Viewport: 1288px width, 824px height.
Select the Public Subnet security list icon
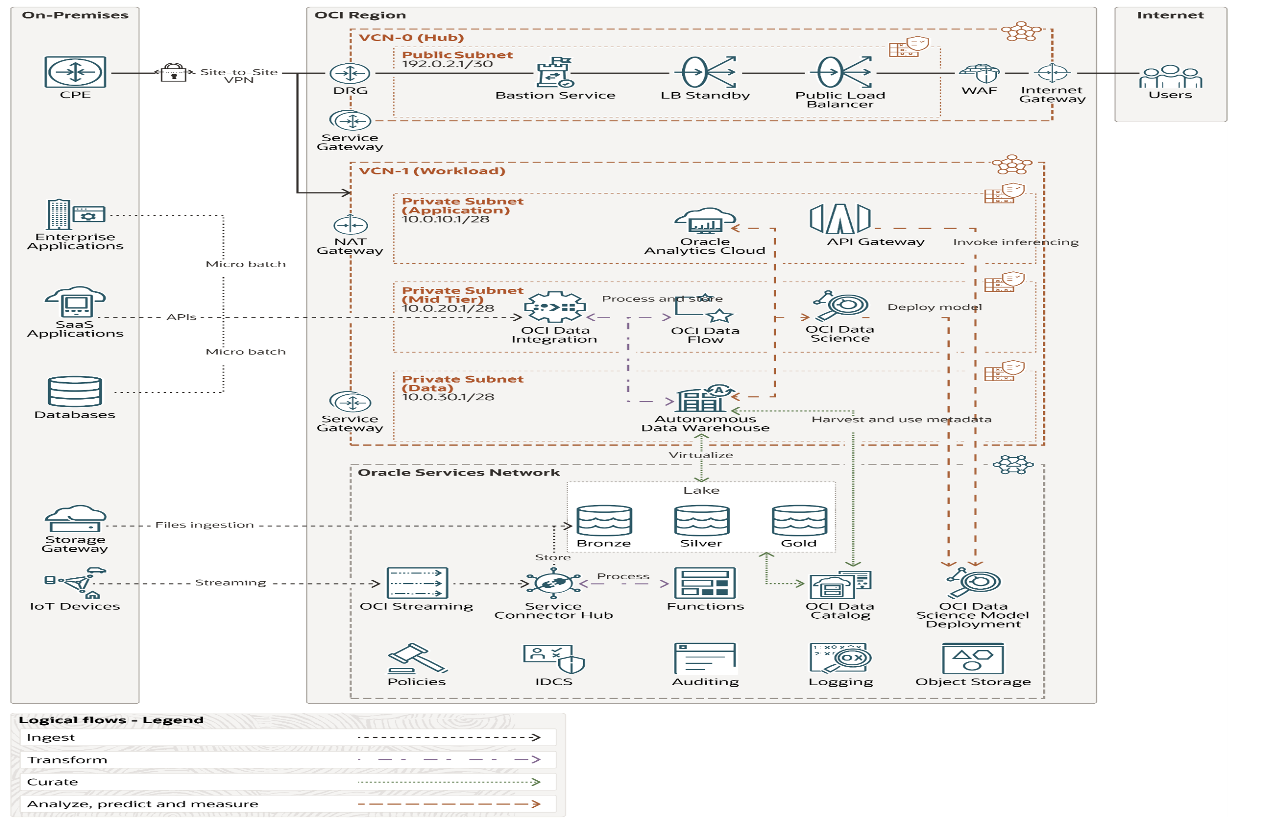(x=907, y=50)
